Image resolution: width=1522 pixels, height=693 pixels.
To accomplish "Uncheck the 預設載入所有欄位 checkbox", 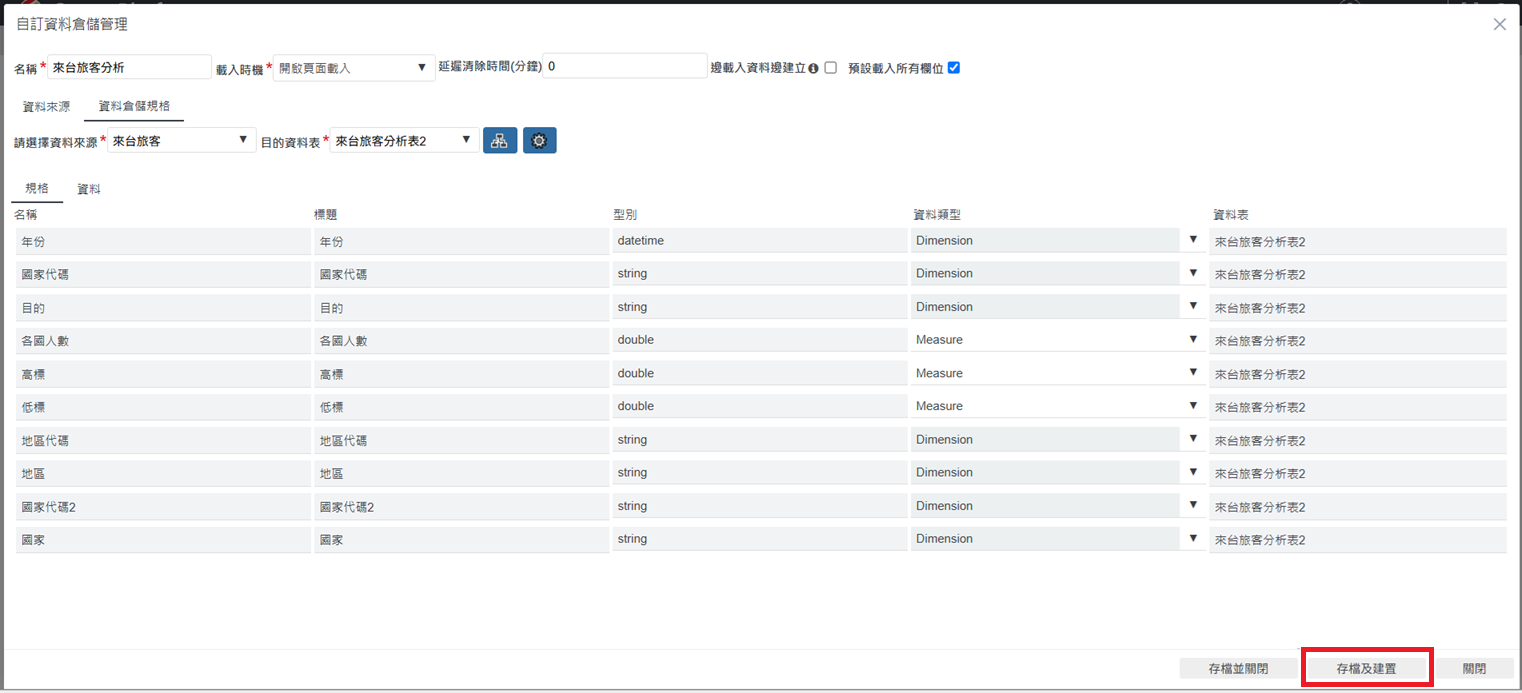I will click(x=953, y=68).
